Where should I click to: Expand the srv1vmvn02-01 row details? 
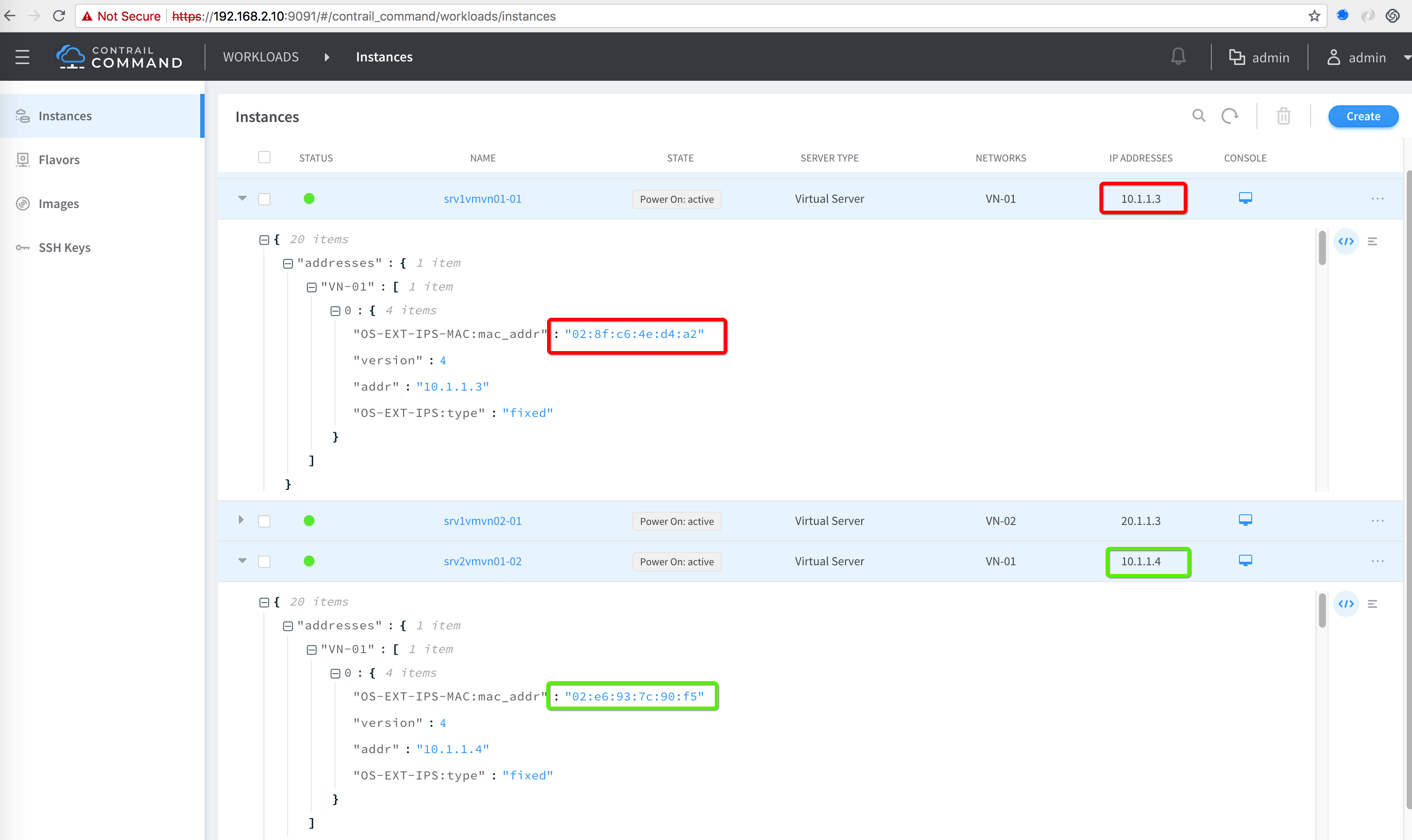[x=241, y=520]
